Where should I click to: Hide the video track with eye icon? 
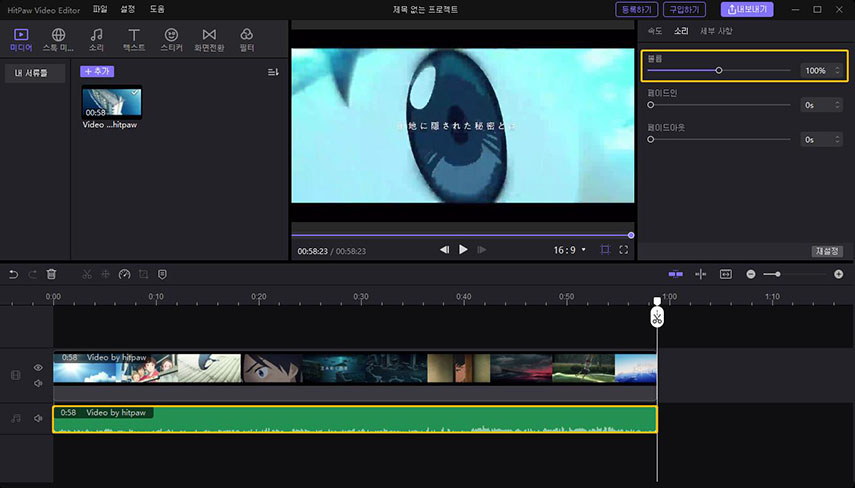pyautogui.click(x=38, y=367)
